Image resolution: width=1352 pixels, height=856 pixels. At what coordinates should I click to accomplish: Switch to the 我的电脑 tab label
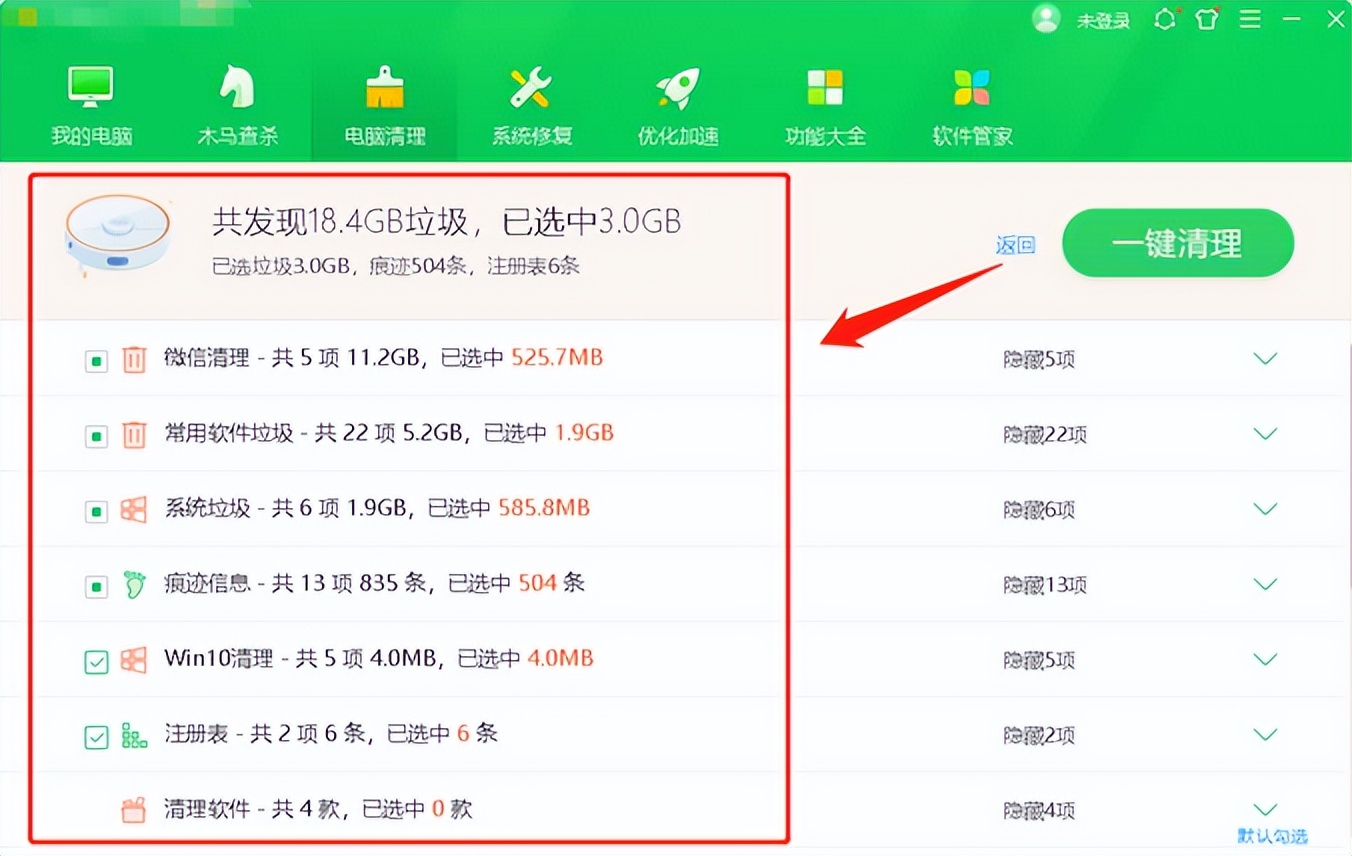[x=91, y=137]
